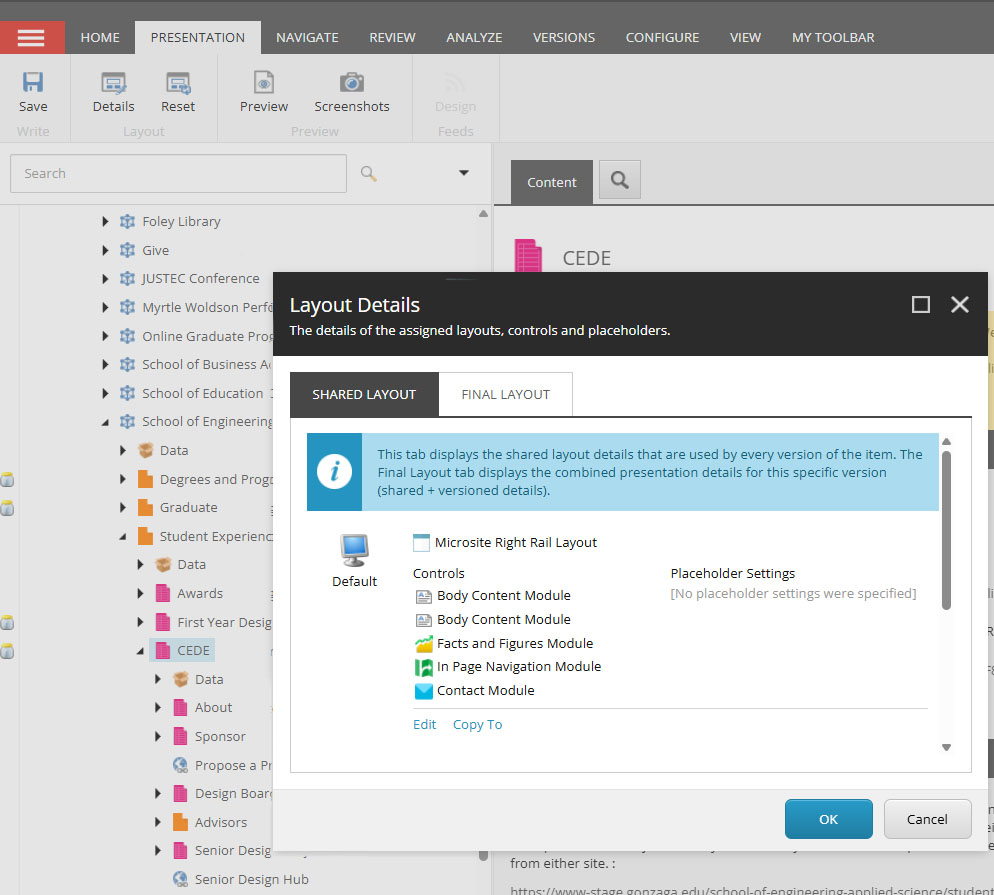Switch to the Final Layout tab
The image size is (994, 895).
pyautogui.click(x=505, y=394)
